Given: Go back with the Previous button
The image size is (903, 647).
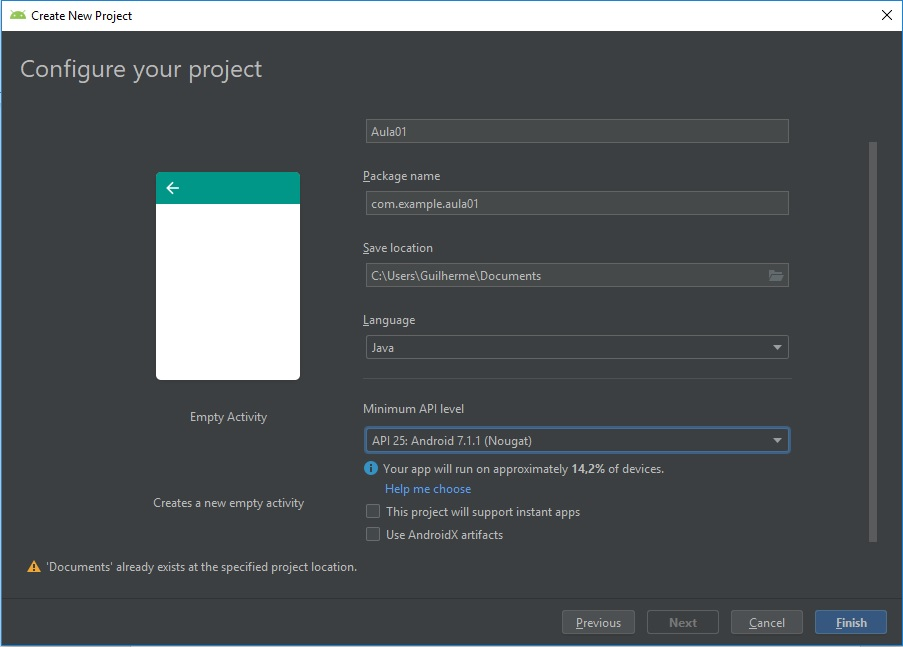Looking at the screenshot, I should [x=598, y=623].
